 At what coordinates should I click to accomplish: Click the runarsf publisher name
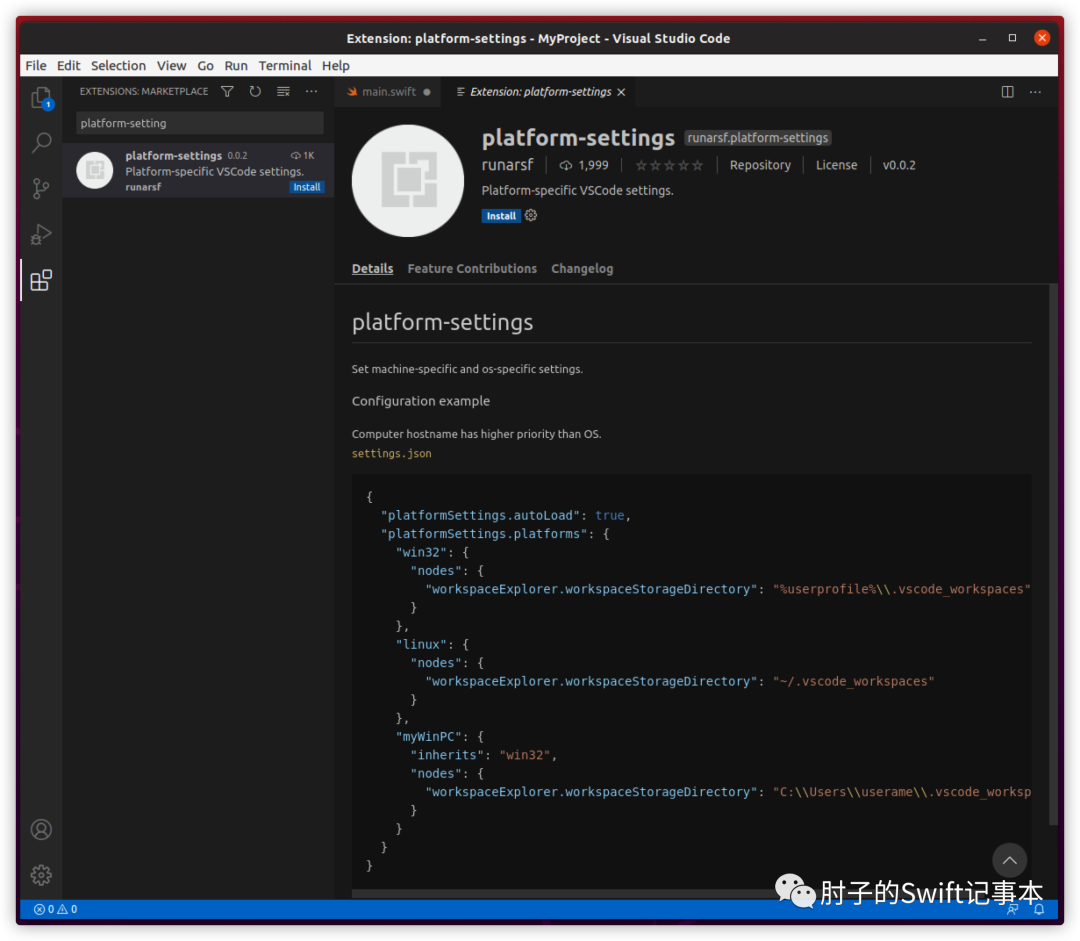click(x=507, y=165)
